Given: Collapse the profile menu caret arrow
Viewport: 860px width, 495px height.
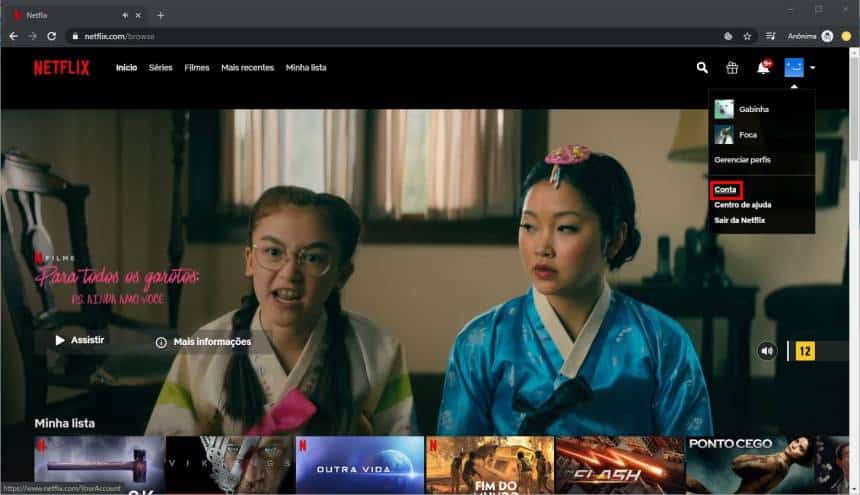Looking at the screenshot, I should (812, 68).
